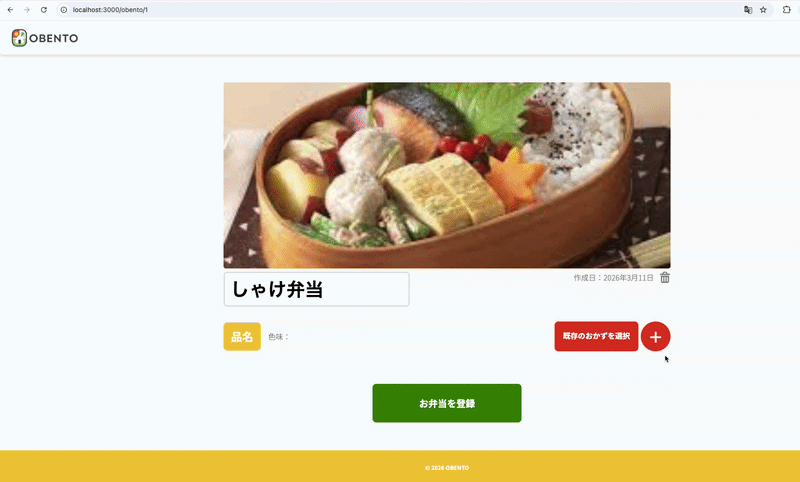
Task: Click the 色味 label text
Action: pos(279,337)
